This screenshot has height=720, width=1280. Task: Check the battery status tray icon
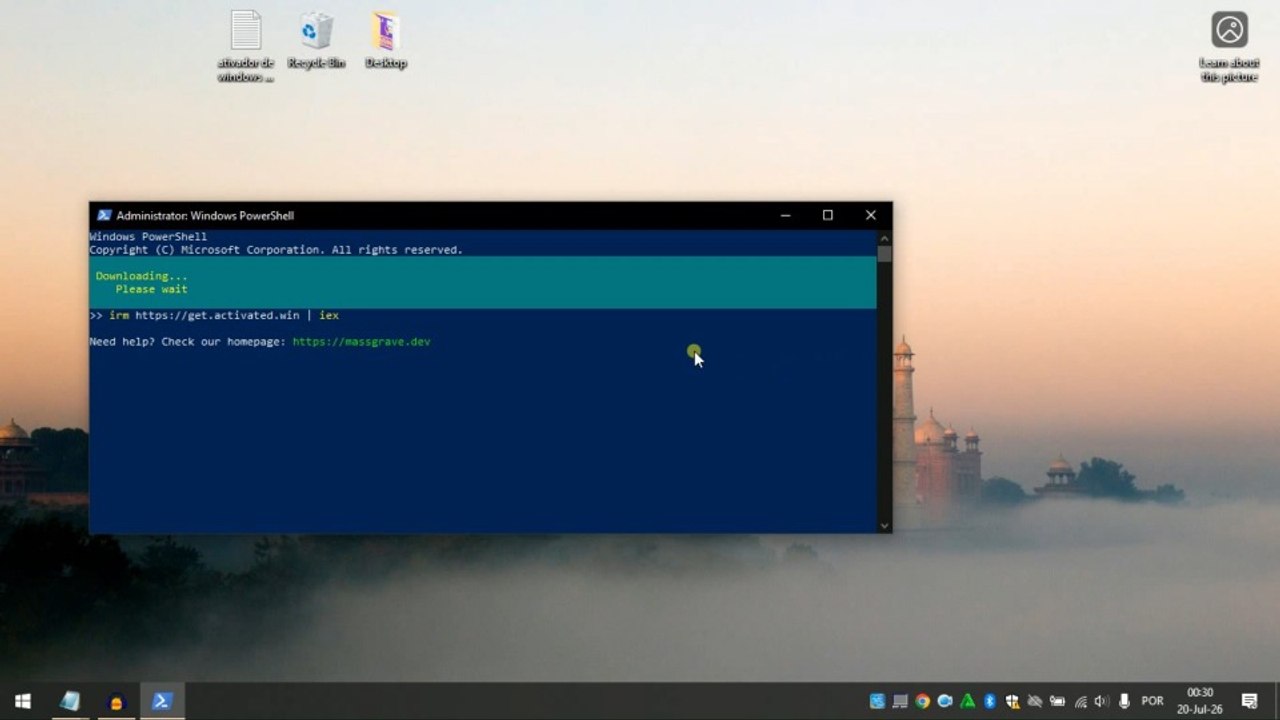1057,701
